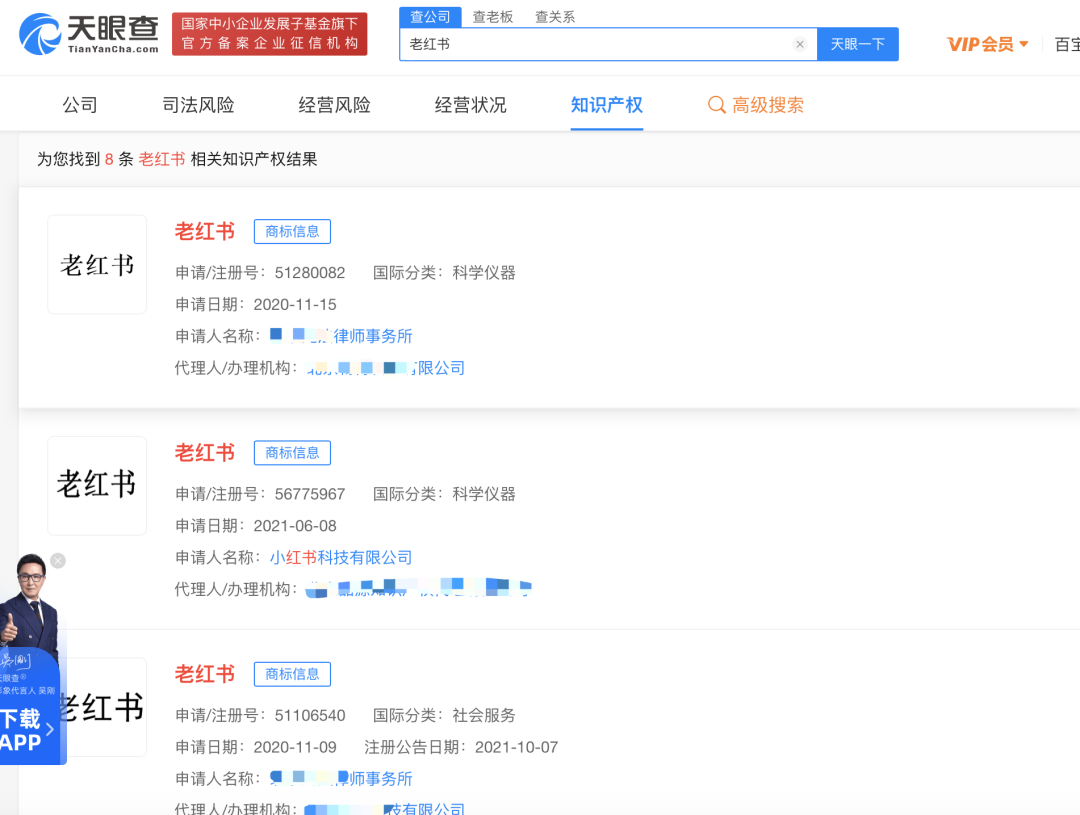Click the 天眼一下 search button

tap(857, 44)
